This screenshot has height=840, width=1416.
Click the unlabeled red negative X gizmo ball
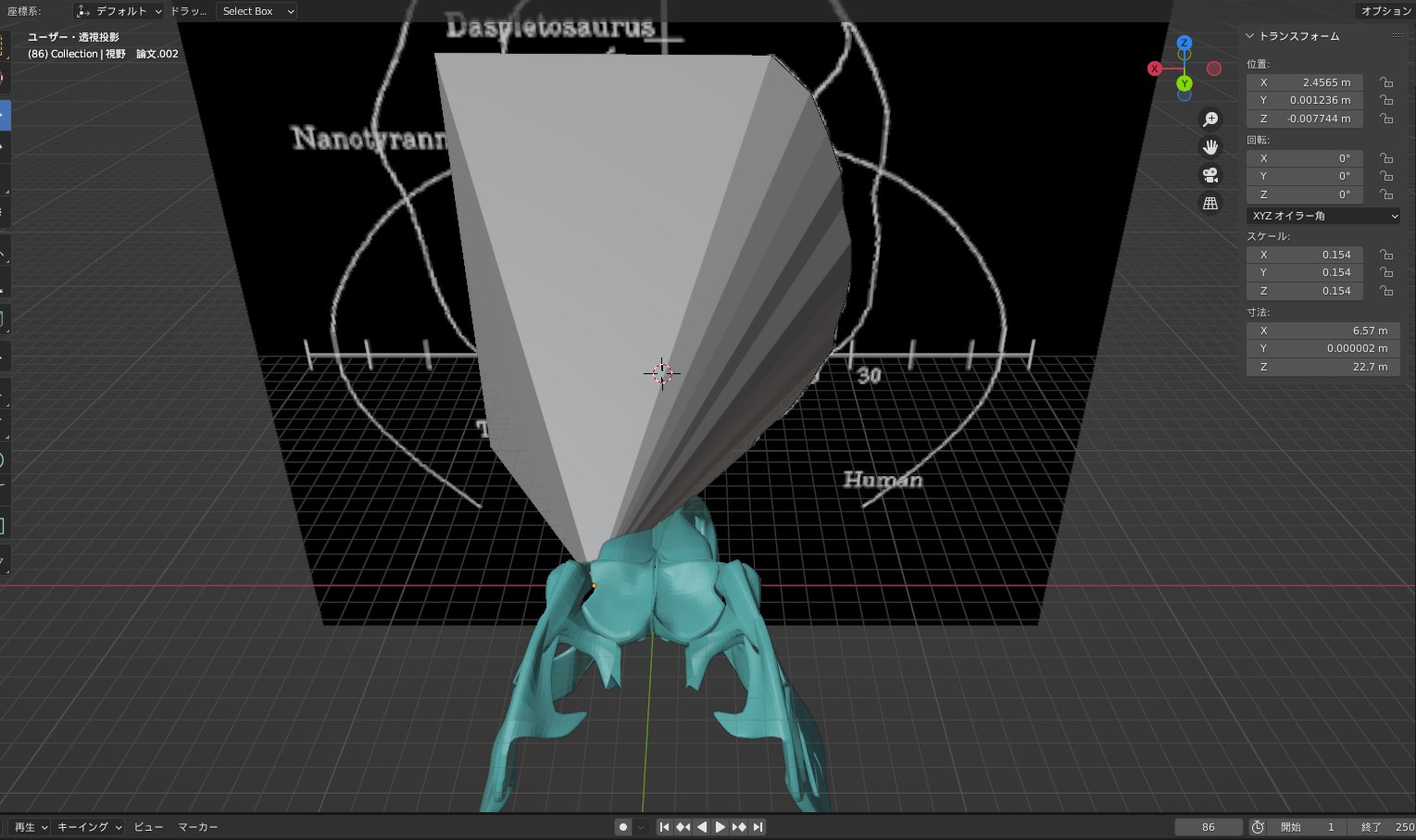click(x=1214, y=69)
